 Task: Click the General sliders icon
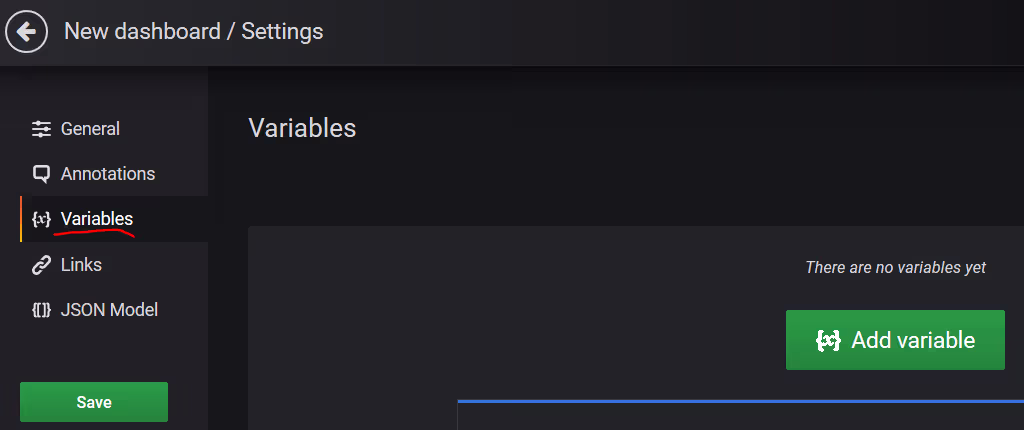pos(41,129)
